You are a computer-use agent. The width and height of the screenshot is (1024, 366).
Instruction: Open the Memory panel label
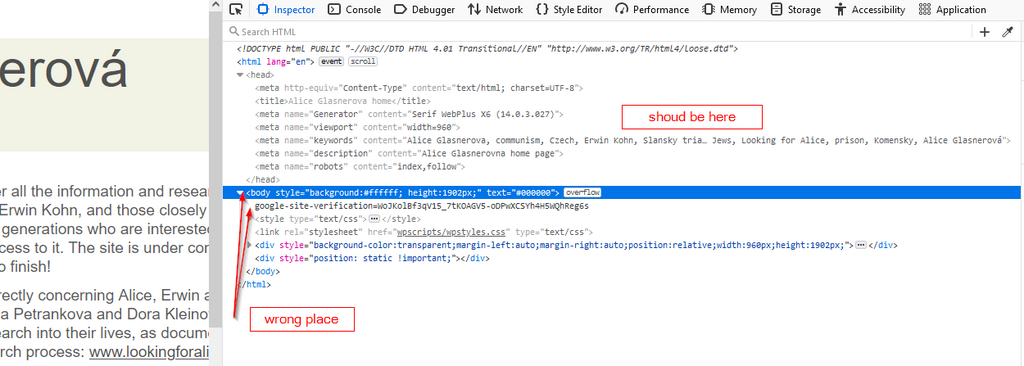pyautogui.click(x=738, y=10)
